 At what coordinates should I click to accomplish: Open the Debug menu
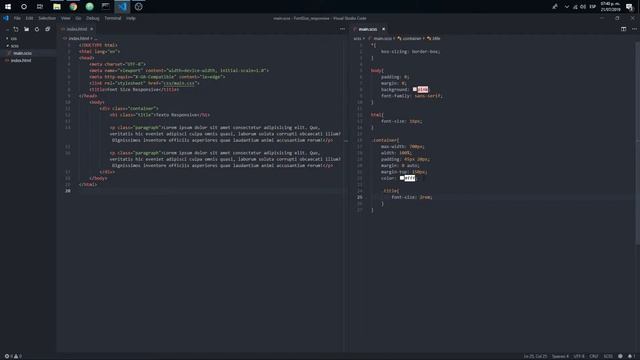(93, 18)
